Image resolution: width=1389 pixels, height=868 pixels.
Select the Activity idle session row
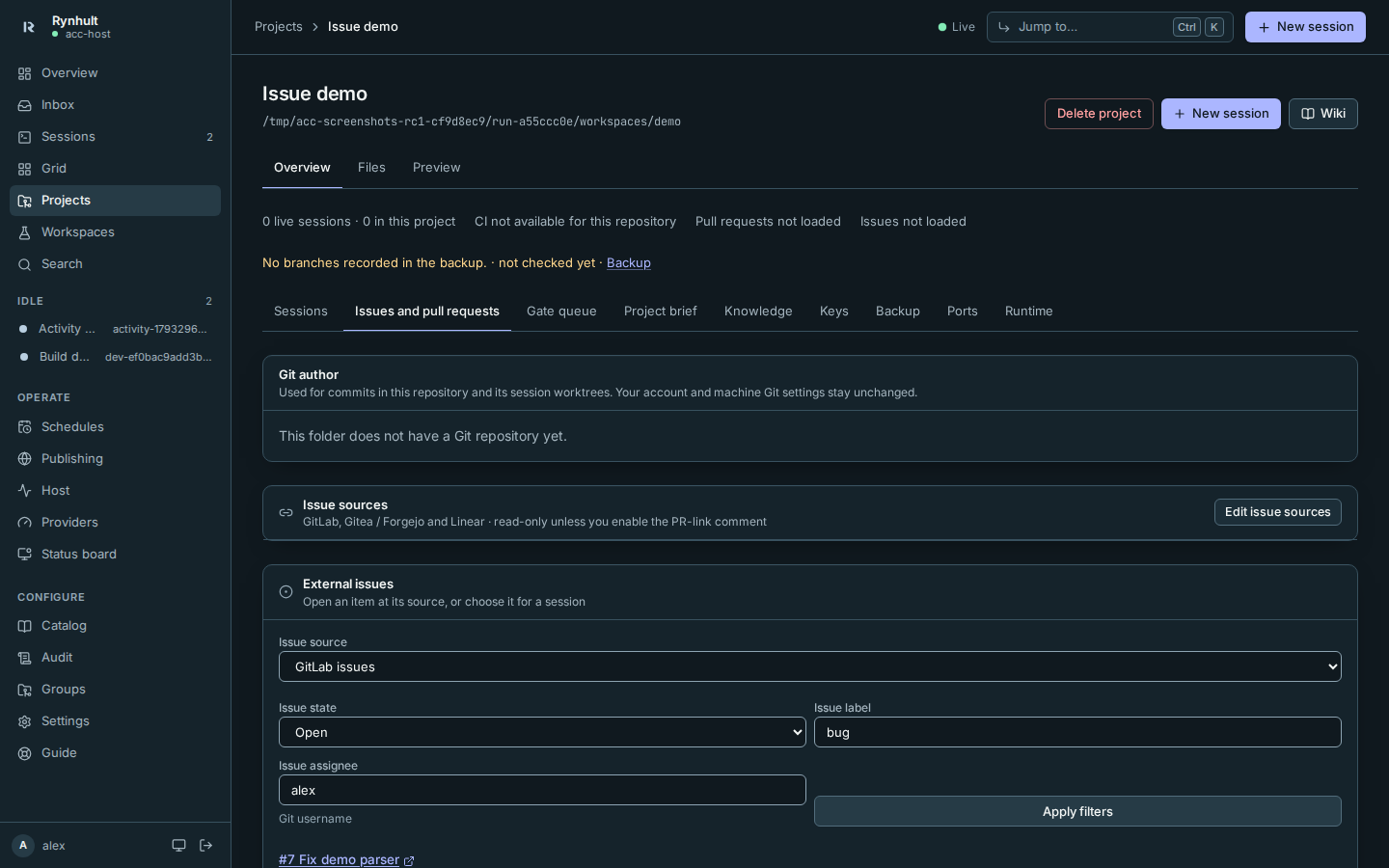115,329
